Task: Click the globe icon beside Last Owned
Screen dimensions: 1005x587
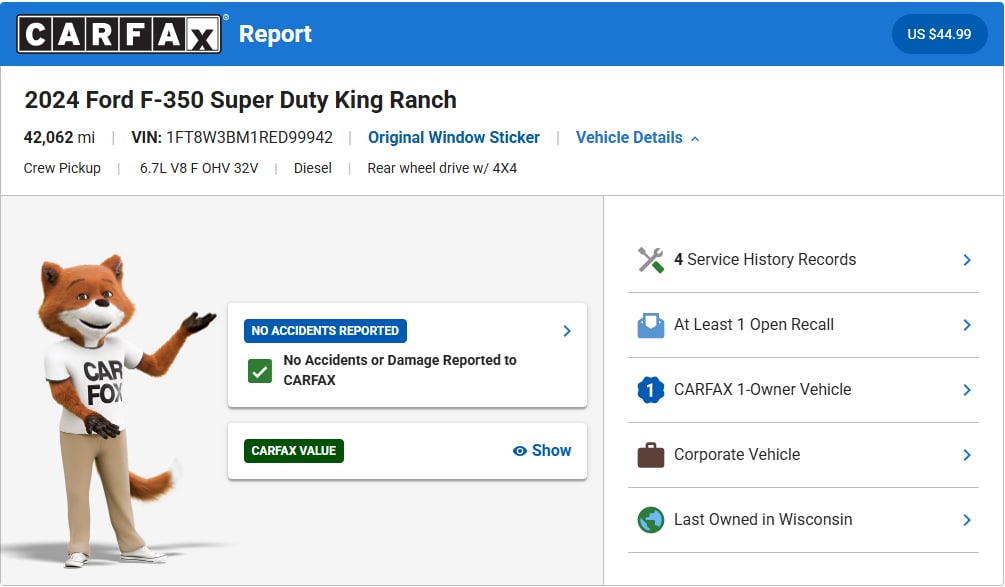Action: (x=651, y=520)
